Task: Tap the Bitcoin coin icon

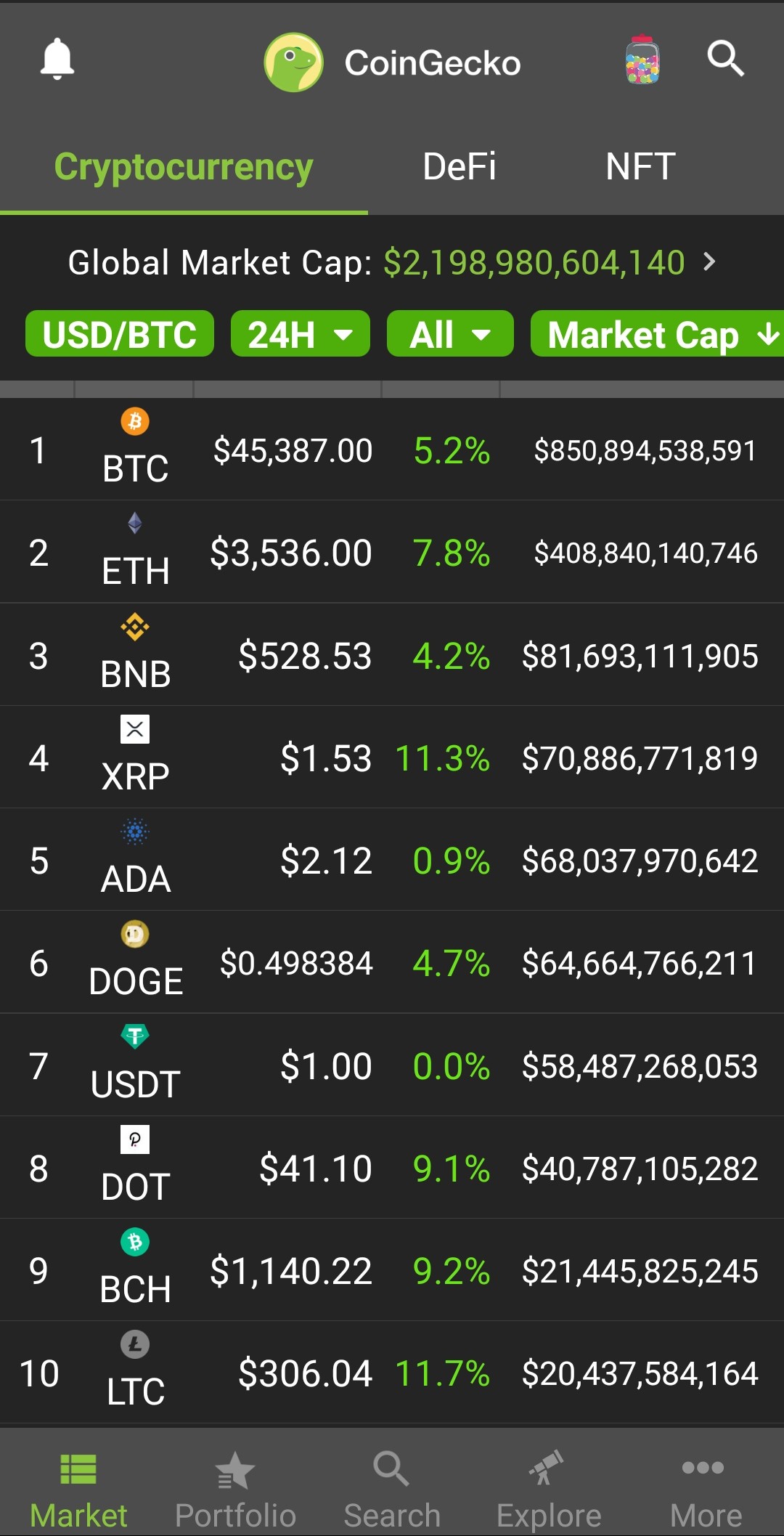Action: coord(135,421)
